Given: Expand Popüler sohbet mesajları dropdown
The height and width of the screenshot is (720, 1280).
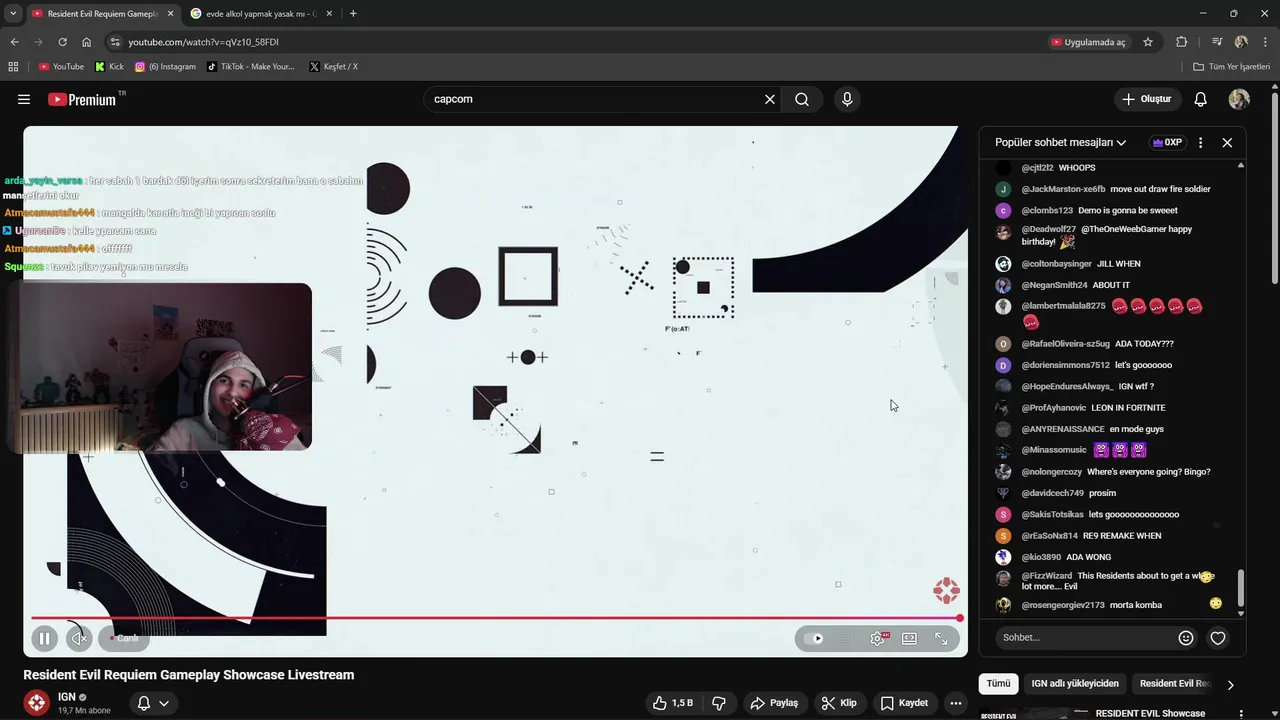Looking at the screenshot, I should (x=1060, y=142).
